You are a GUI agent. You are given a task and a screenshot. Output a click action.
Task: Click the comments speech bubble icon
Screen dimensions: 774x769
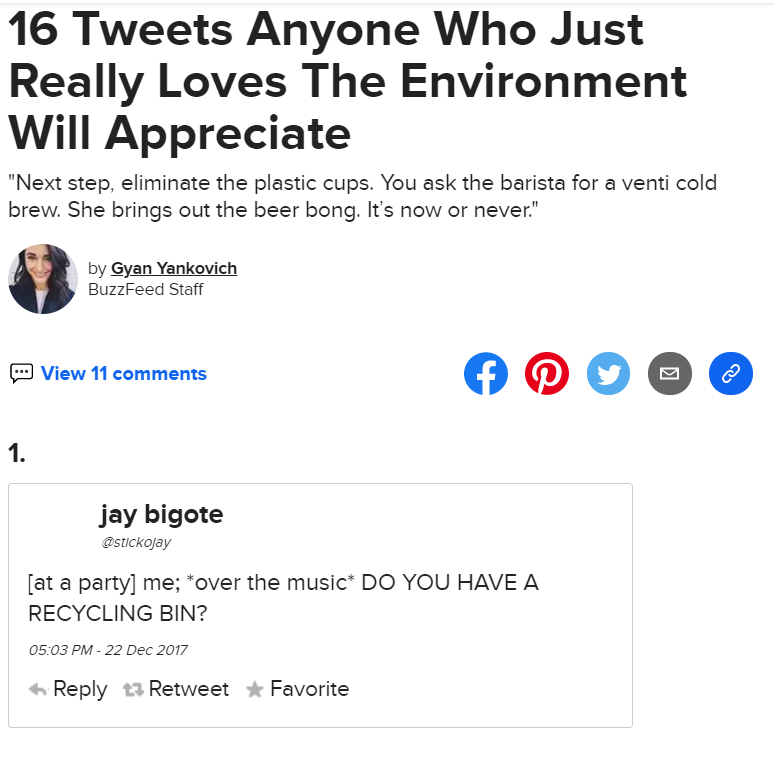pyautogui.click(x=21, y=374)
